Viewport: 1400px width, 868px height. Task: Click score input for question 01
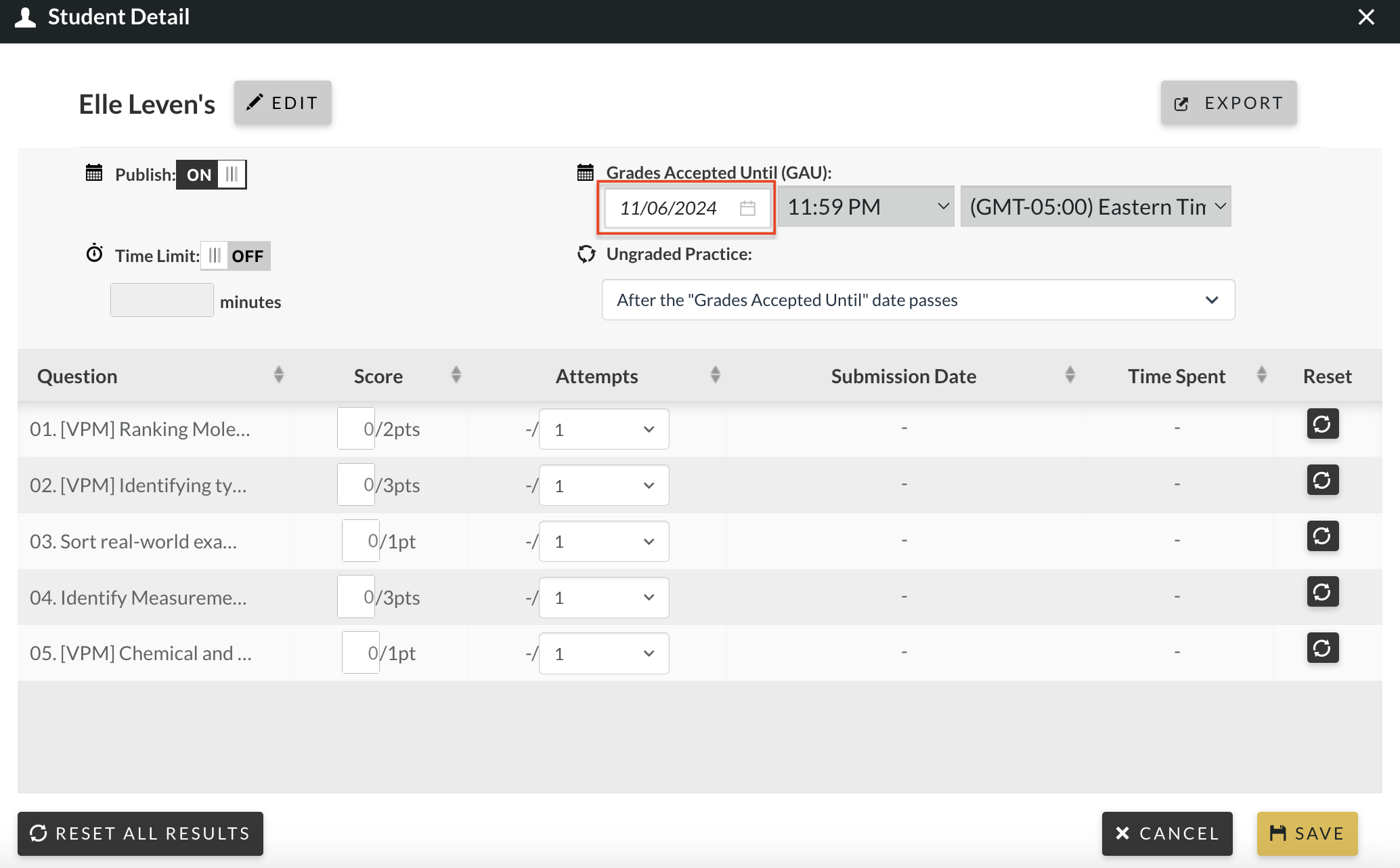(x=356, y=429)
